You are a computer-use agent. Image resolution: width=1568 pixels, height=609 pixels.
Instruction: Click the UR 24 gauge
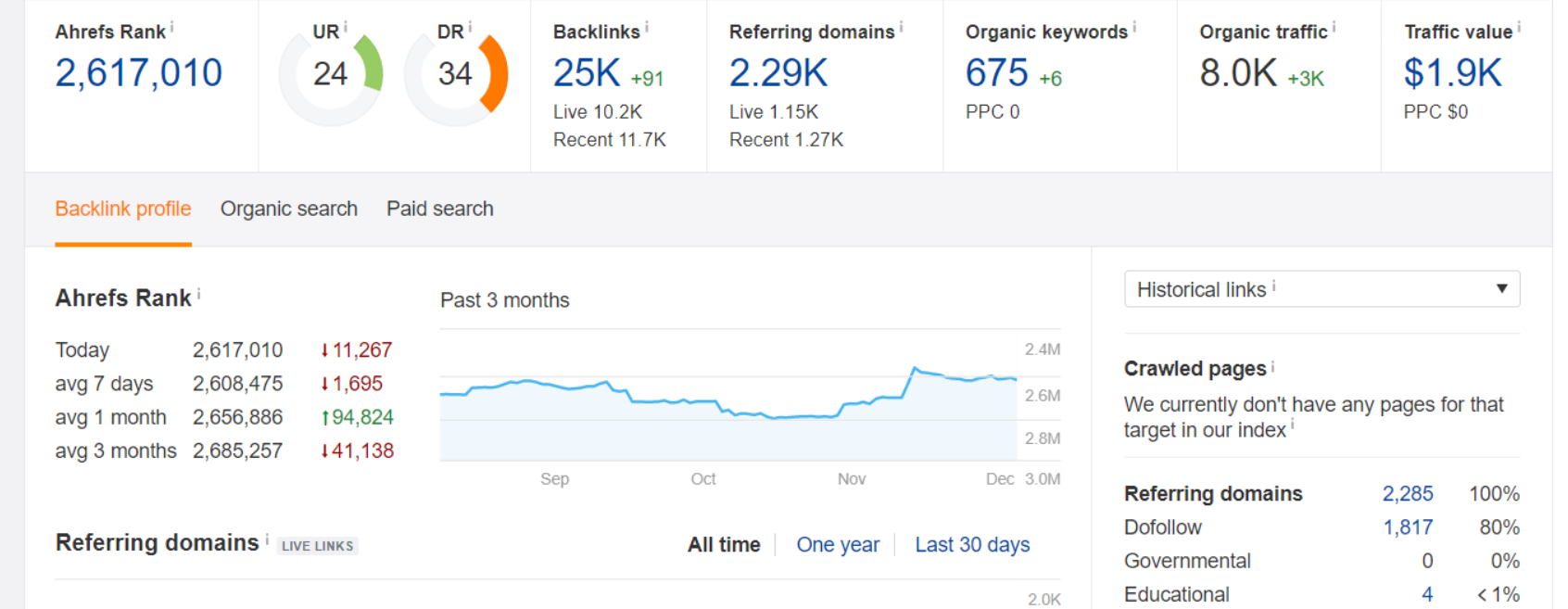pyautogui.click(x=330, y=74)
